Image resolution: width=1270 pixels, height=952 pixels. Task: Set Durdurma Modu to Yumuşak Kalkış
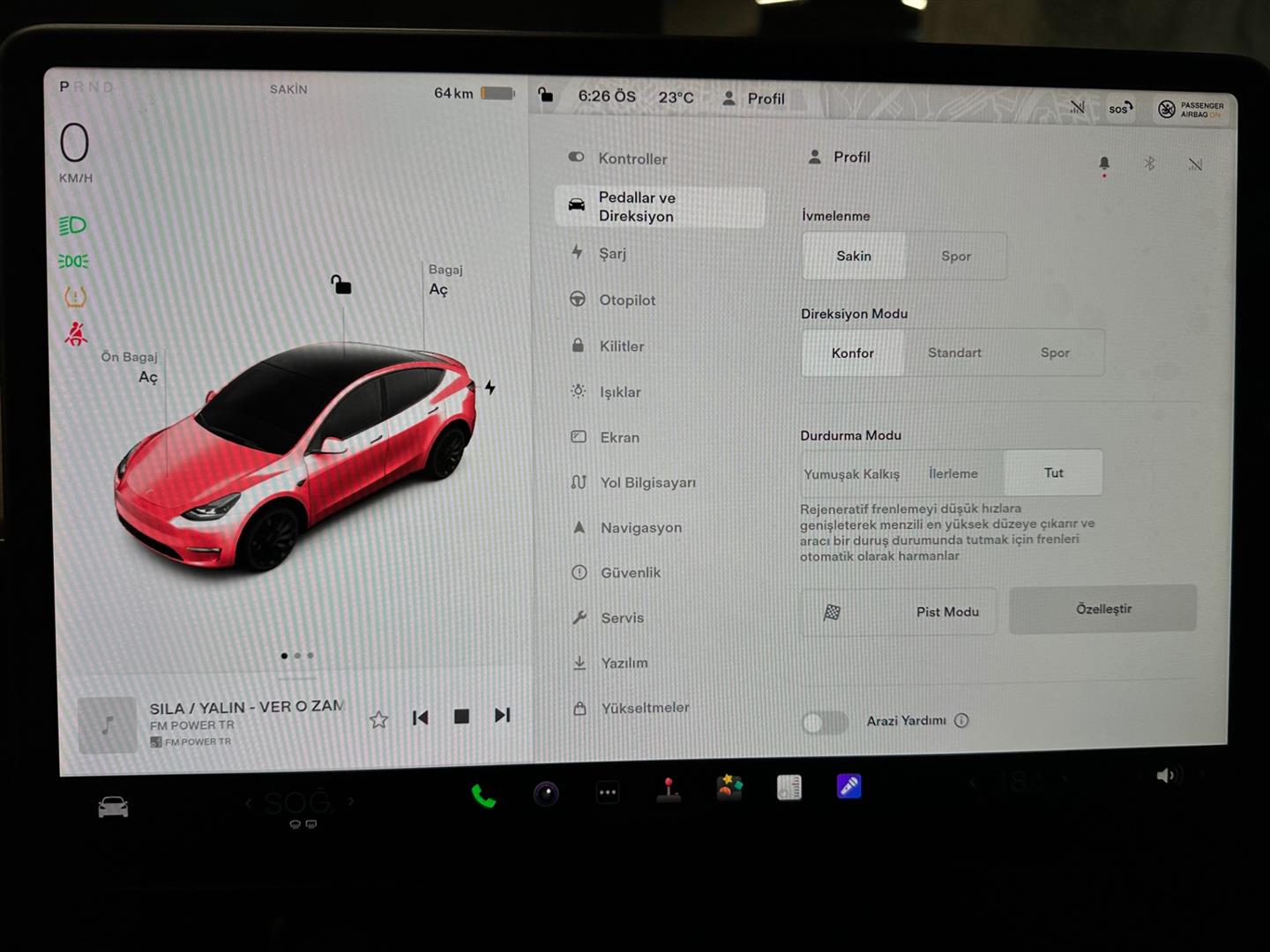click(851, 473)
